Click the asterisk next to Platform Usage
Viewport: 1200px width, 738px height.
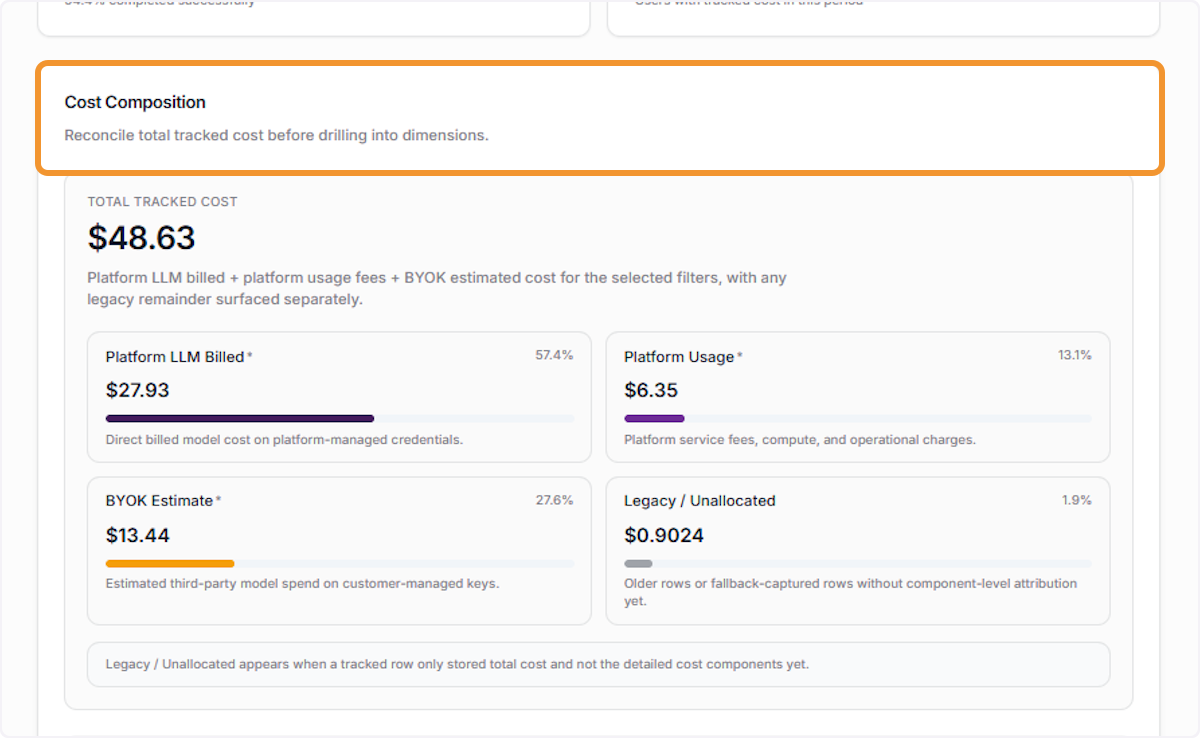(x=740, y=355)
